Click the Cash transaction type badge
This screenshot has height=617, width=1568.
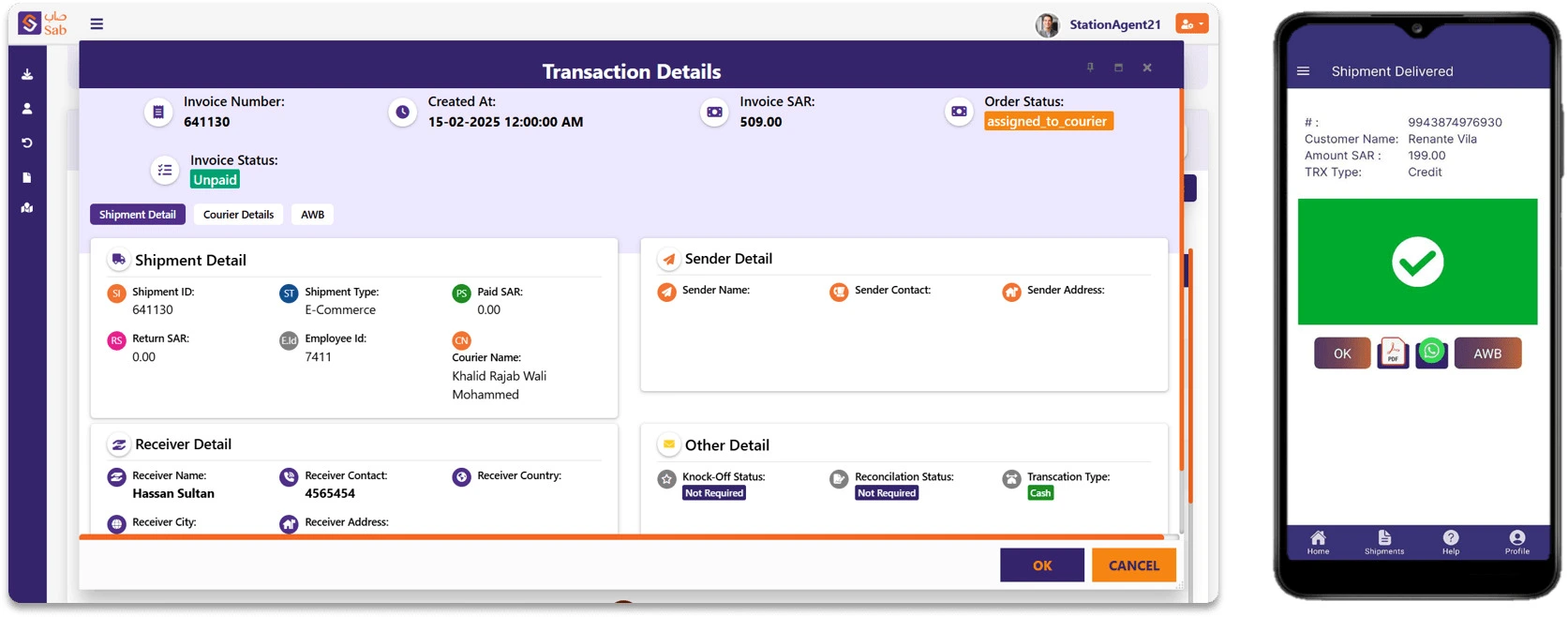[1040, 493]
